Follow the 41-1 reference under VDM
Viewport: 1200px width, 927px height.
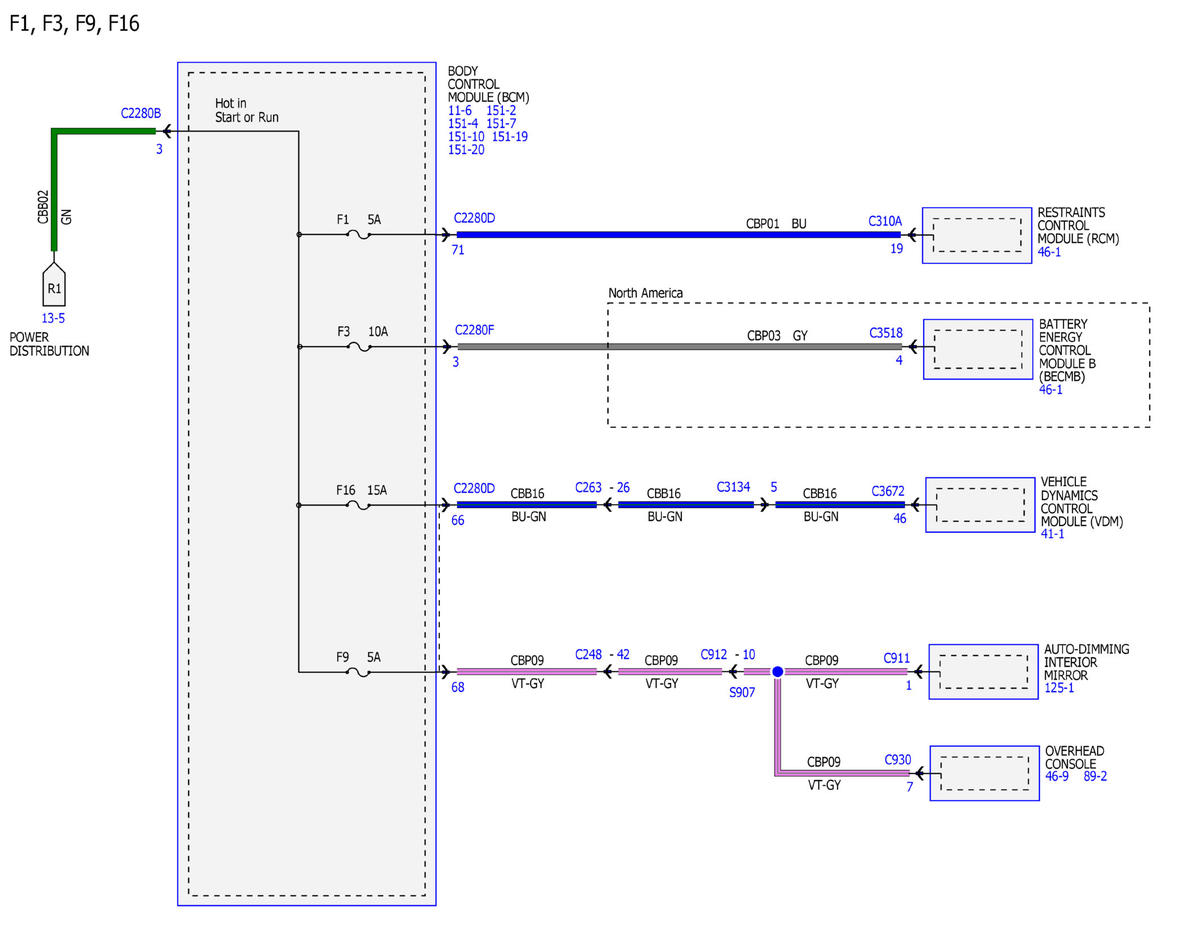[x=1052, y=535]
